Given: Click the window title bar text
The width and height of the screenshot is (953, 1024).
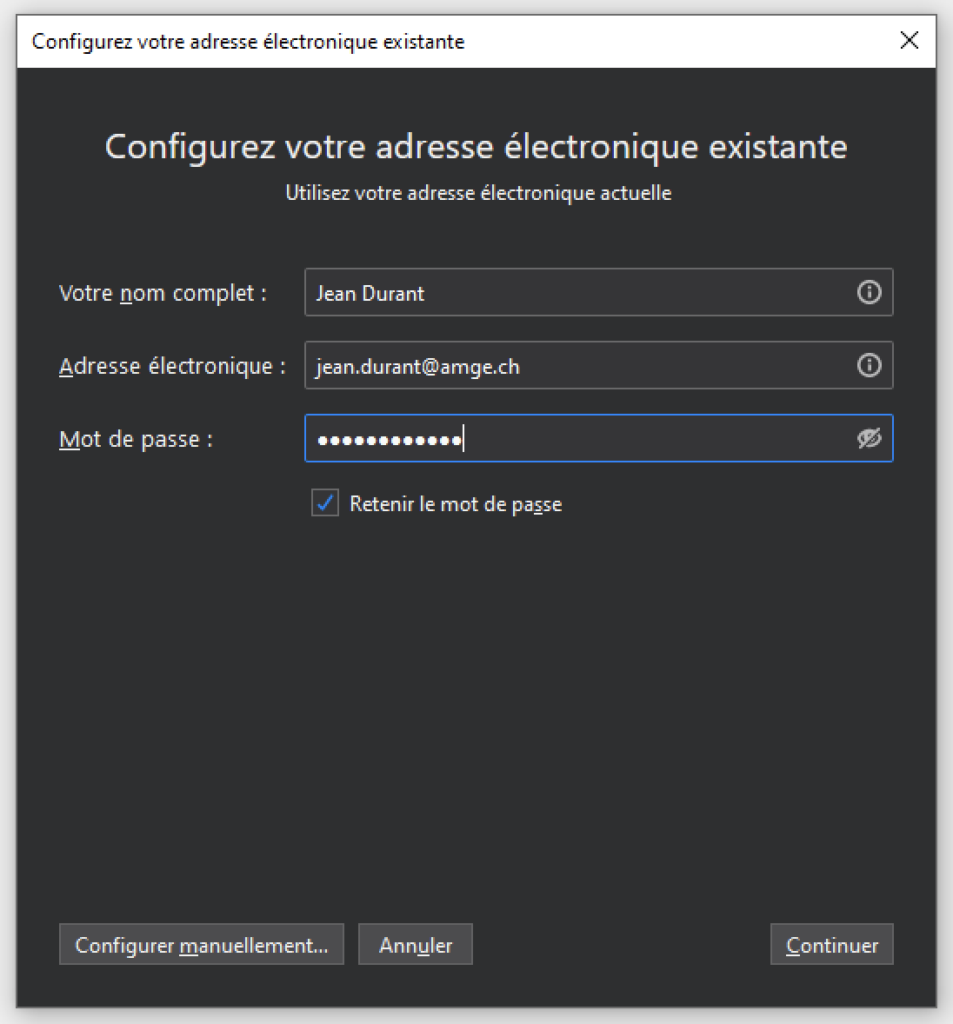Looking at the screenshot, I should pyautogui.click(x=248, y=42).
